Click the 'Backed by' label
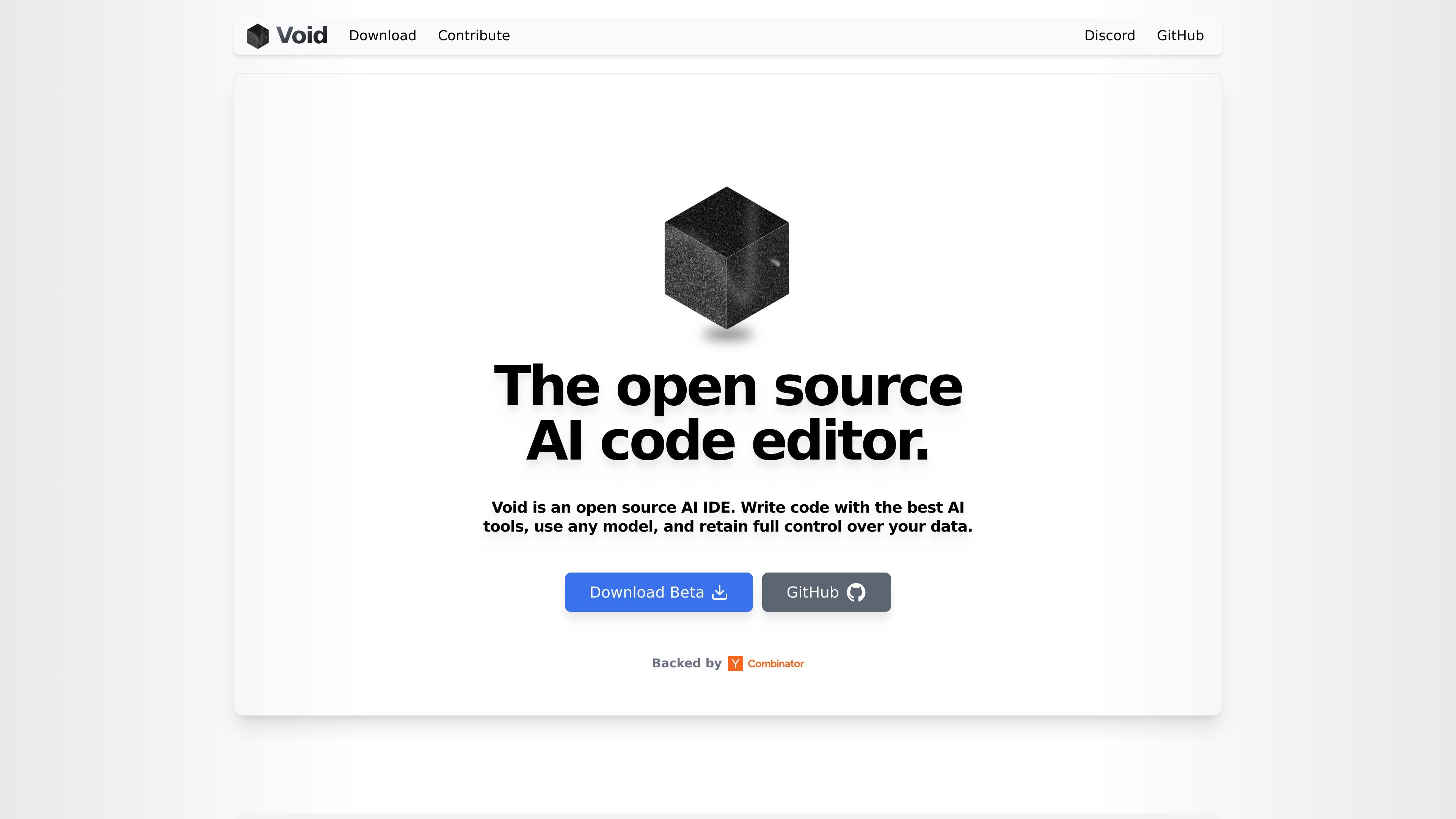This screenshot has width=1456, height=819. (687, 663)
